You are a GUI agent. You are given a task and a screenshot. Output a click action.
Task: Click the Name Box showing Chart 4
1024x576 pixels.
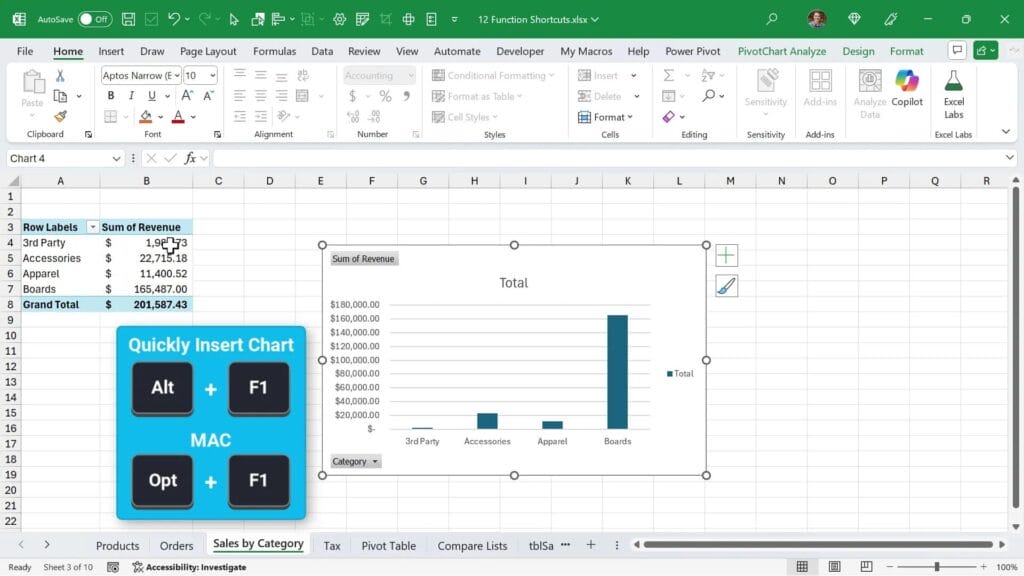[x=58, y=158]
